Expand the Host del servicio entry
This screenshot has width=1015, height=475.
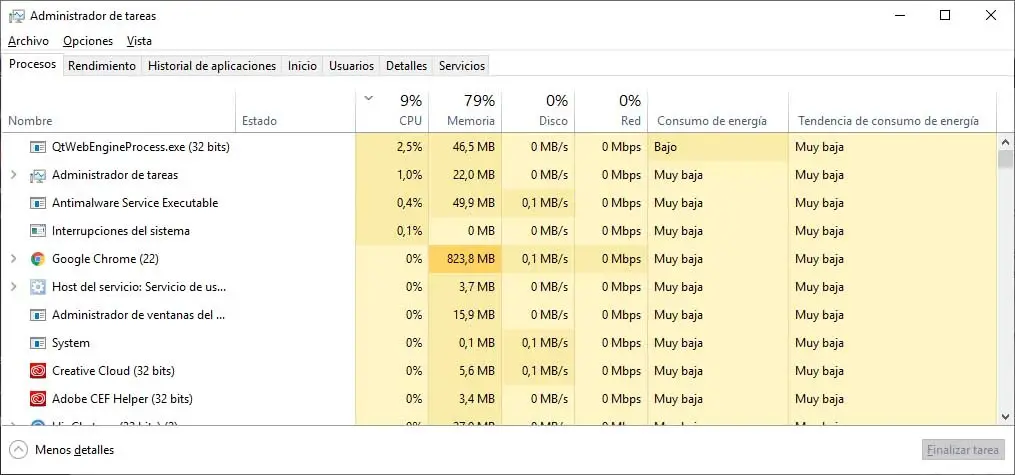point(13,287)
